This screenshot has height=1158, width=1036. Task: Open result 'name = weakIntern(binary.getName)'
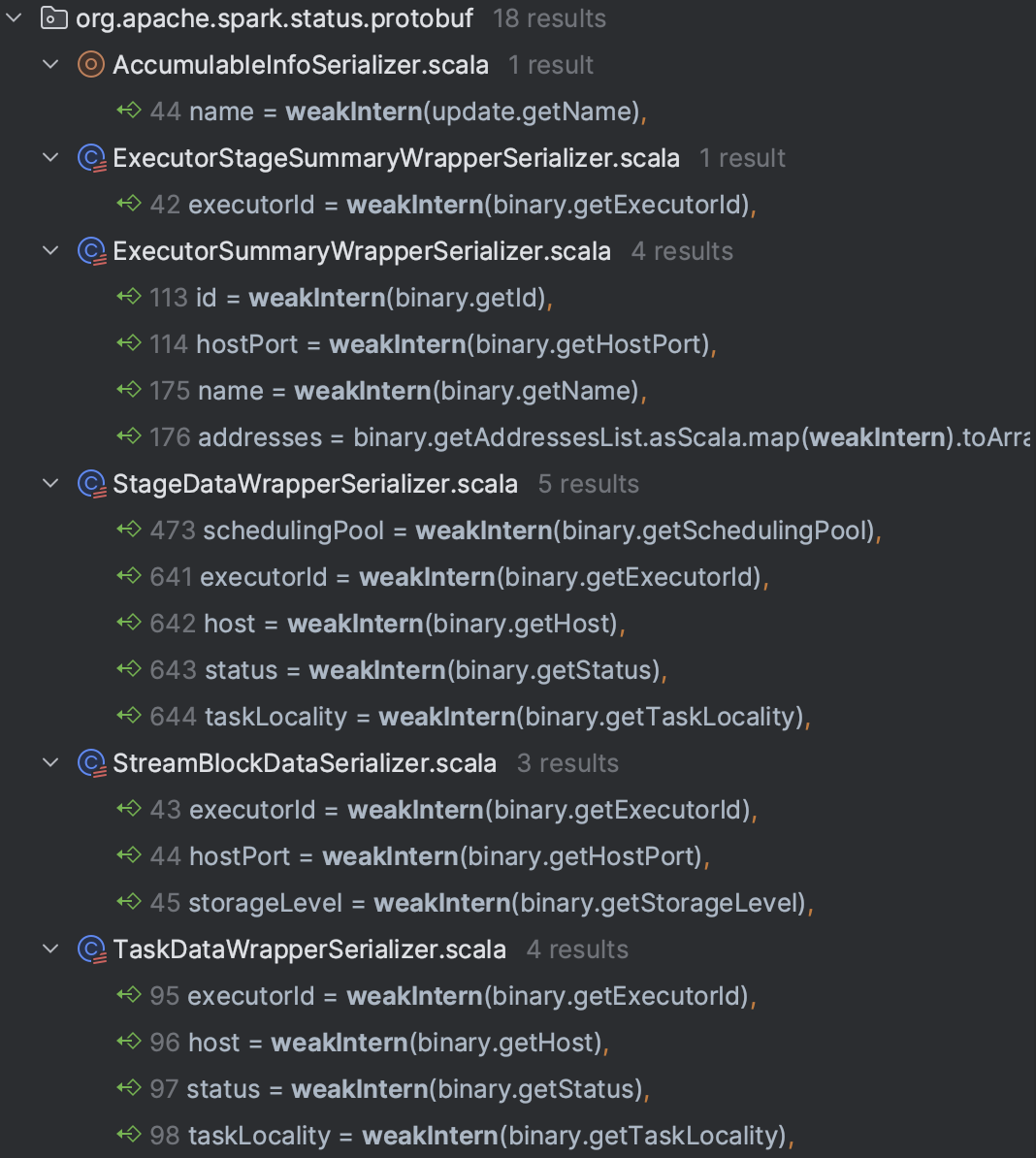point(422,391)
